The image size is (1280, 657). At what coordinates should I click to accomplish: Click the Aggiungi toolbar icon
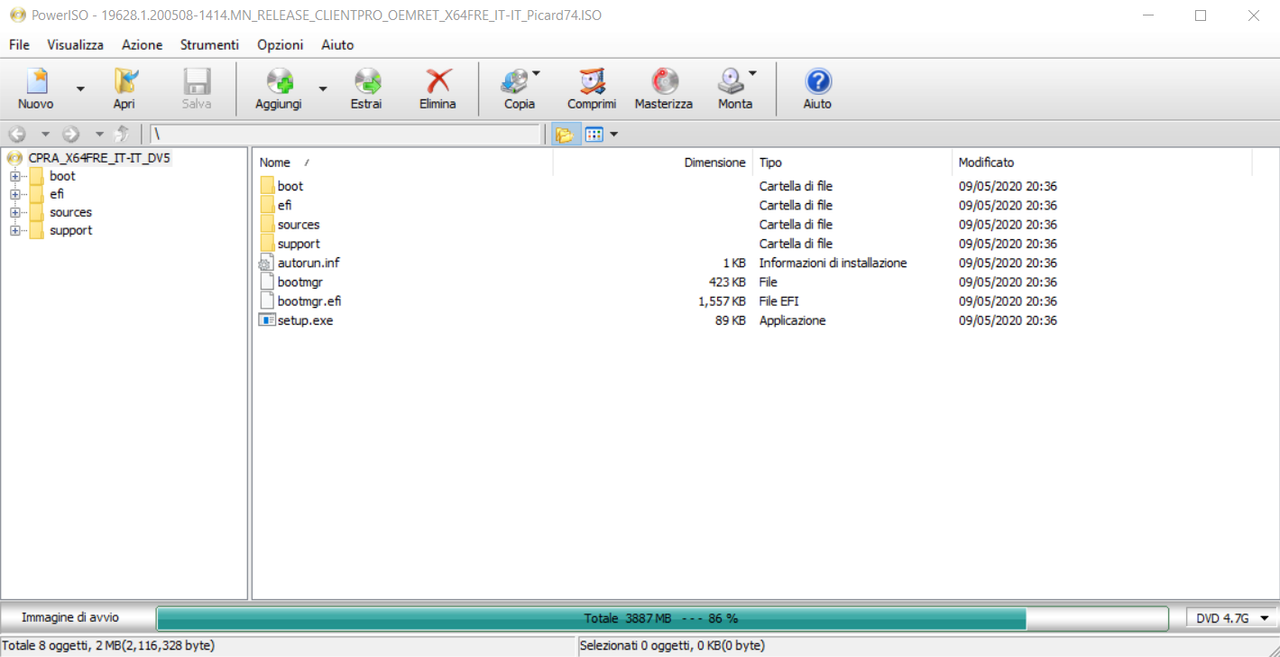pos(279,82)
